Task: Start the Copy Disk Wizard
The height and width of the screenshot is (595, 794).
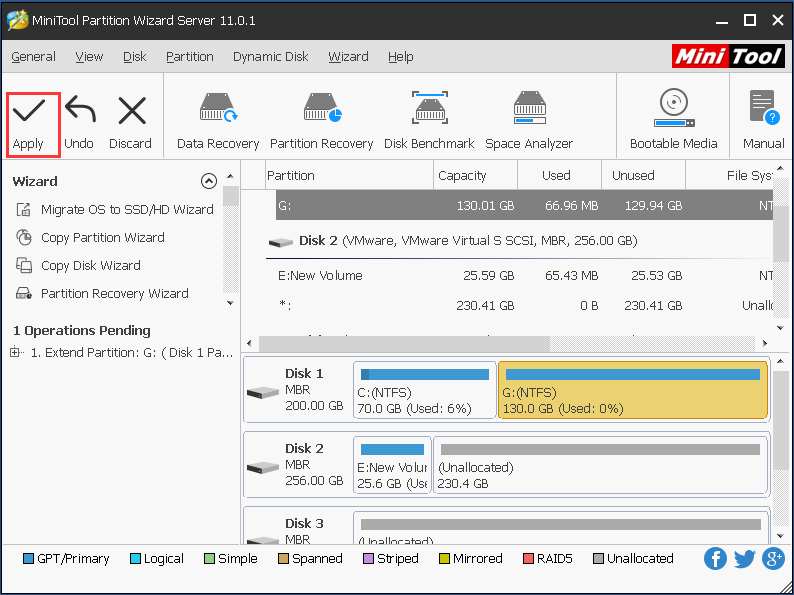Action: [x=90, y=266]
